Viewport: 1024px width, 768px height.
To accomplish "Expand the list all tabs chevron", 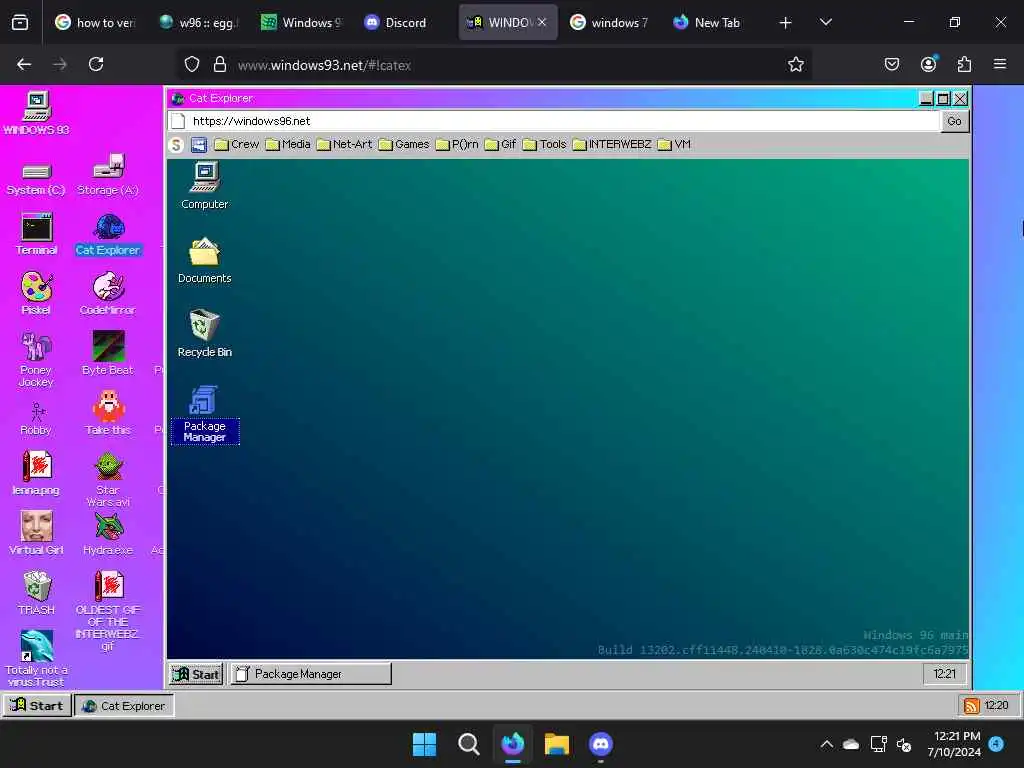I will [825, 23].
